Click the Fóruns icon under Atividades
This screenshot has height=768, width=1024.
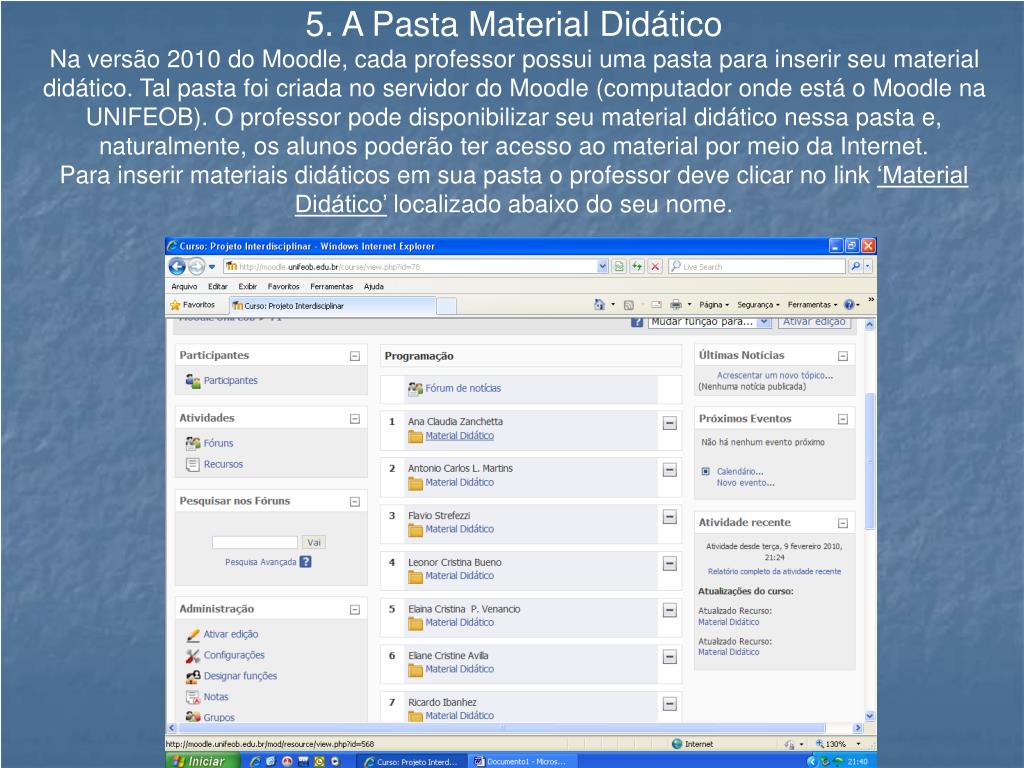[193, 443]
